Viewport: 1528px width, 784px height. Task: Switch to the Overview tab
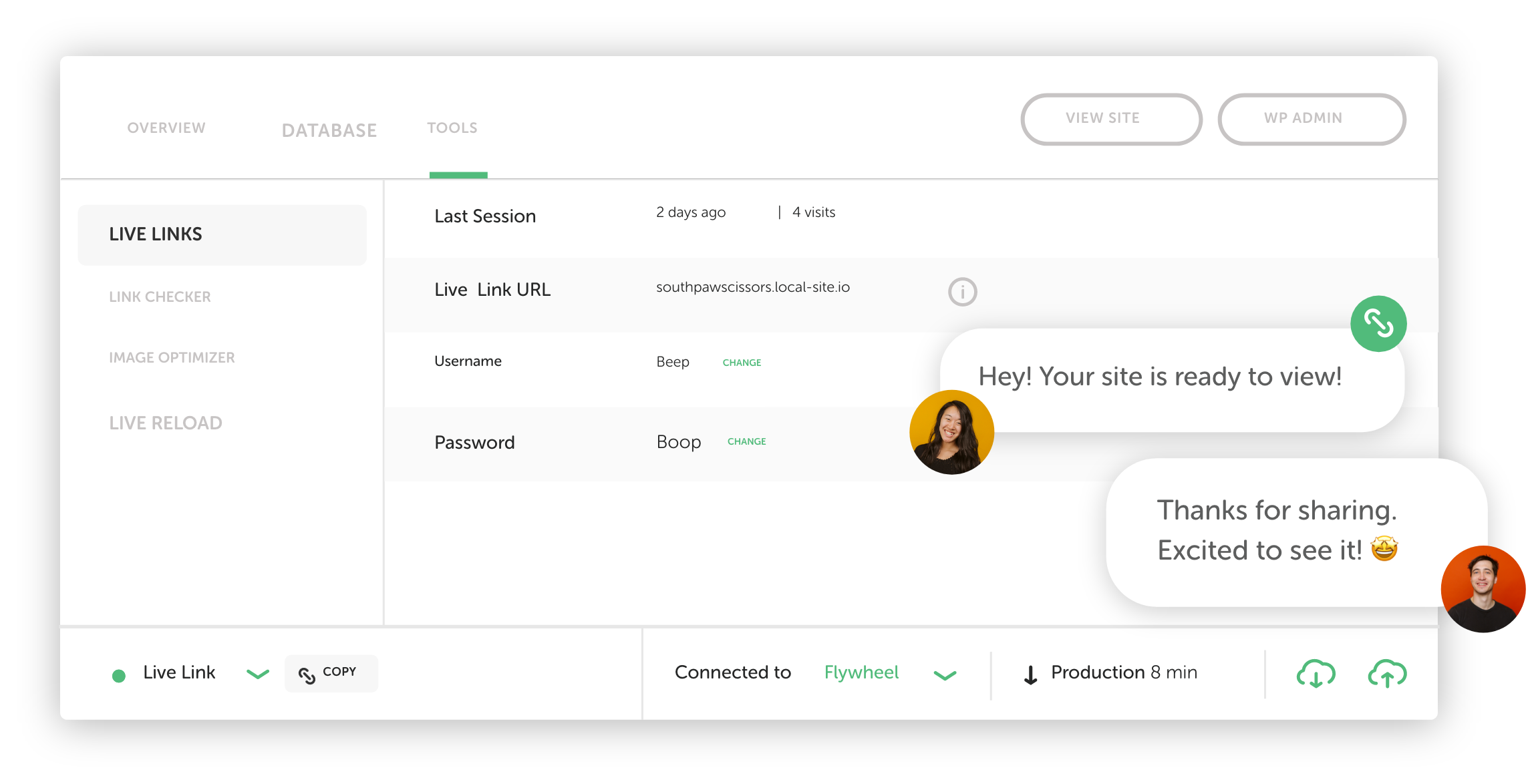coord(166,128)
